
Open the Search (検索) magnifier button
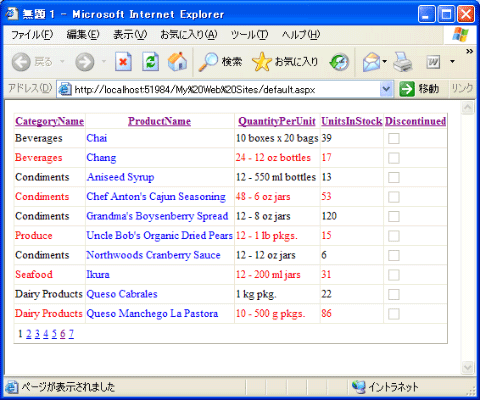[x=220, y=62]
